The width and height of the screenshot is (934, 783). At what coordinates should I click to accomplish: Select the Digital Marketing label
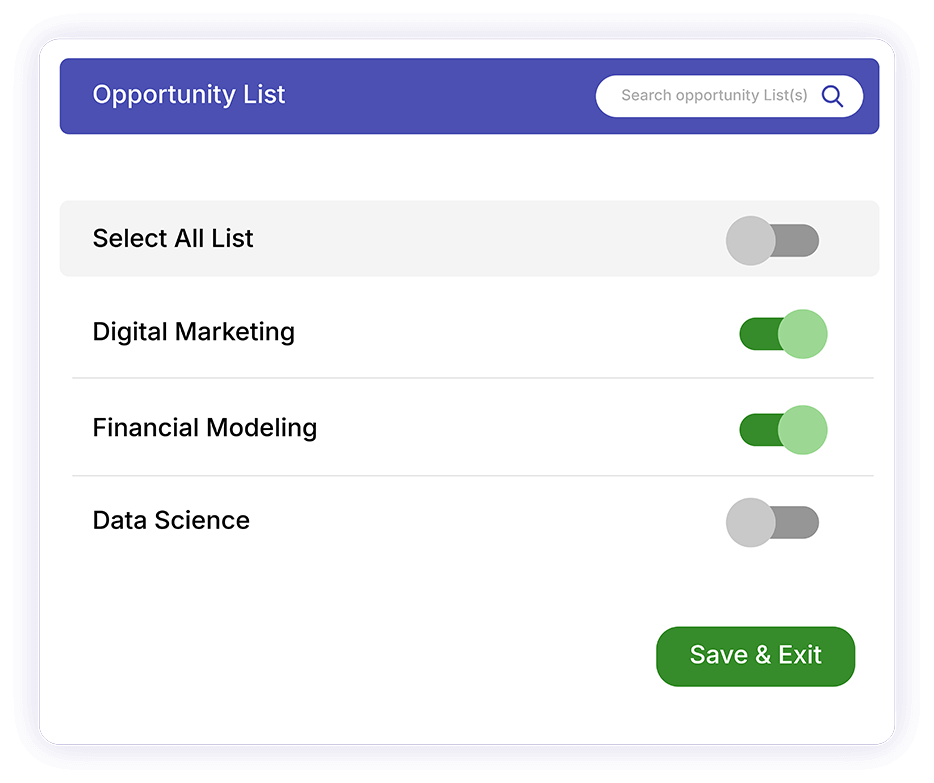tap(193, 331)
